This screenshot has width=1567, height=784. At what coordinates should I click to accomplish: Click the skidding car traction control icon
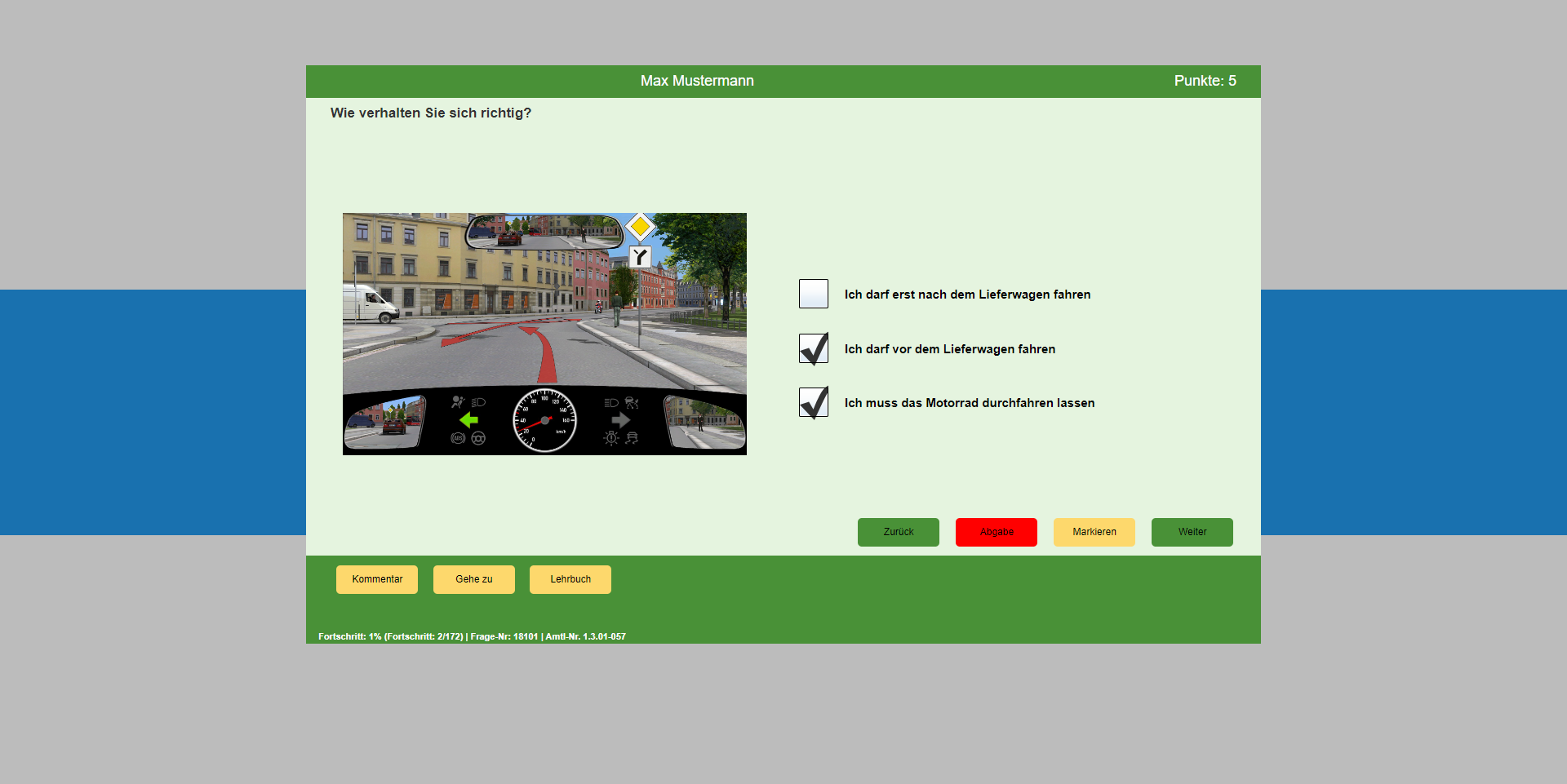632,439
